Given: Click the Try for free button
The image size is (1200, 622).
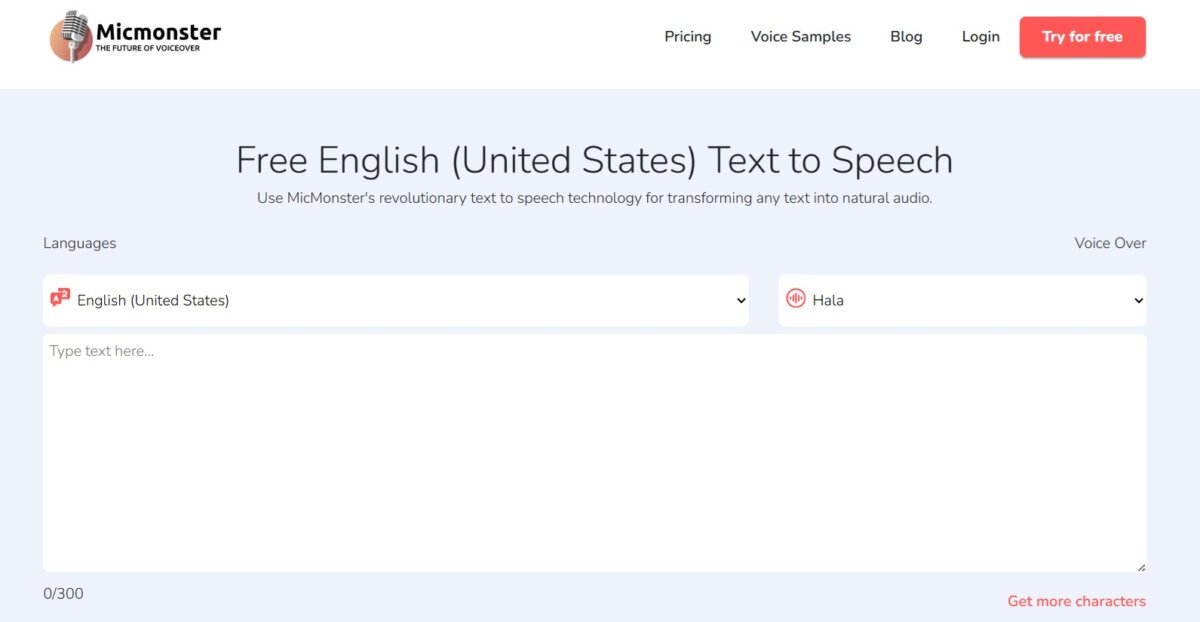Looking at the screenshot, I should pyautogui.click(x=1082, y=37).
